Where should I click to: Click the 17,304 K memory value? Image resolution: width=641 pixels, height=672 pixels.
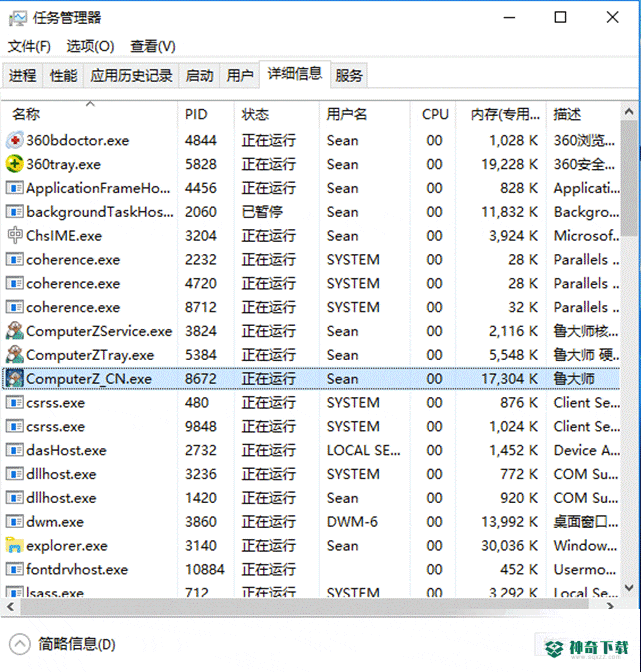tap(509, 378)
